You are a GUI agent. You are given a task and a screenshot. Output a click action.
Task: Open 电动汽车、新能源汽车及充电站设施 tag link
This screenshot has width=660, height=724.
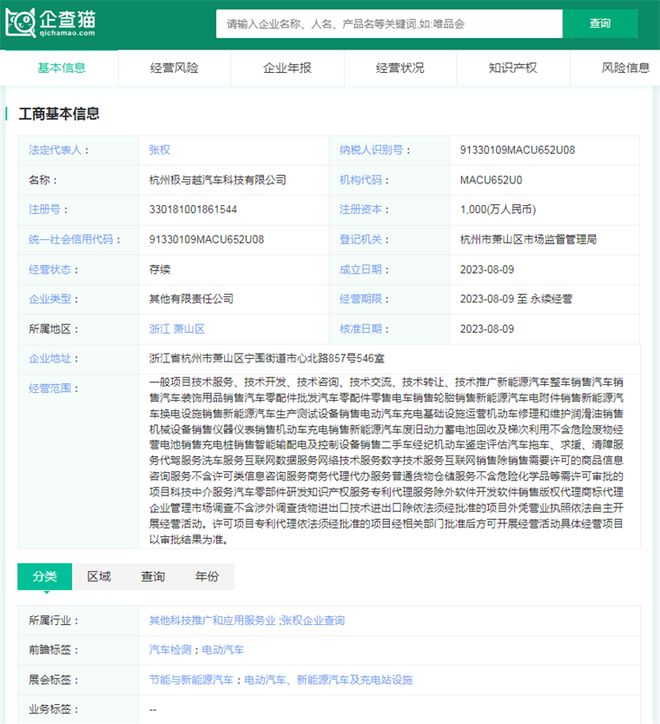[328, 680]
